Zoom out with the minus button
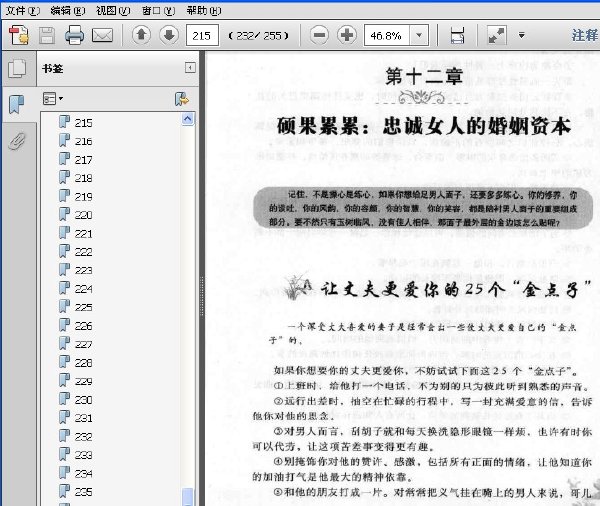The height and width of the screenshot is (506, 600). 319,35
